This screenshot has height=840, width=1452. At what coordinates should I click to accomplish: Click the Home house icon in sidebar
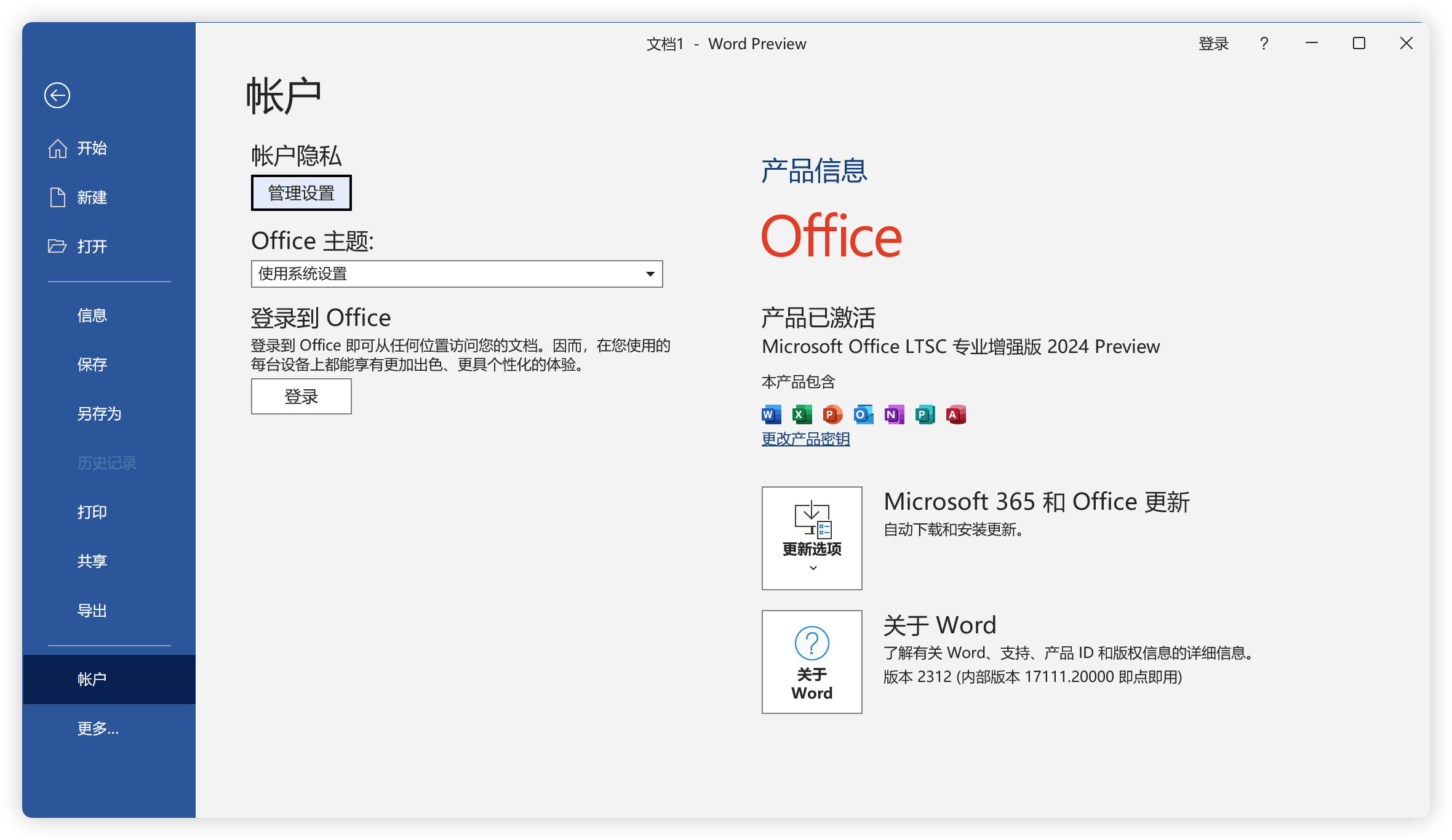point(58,148)
